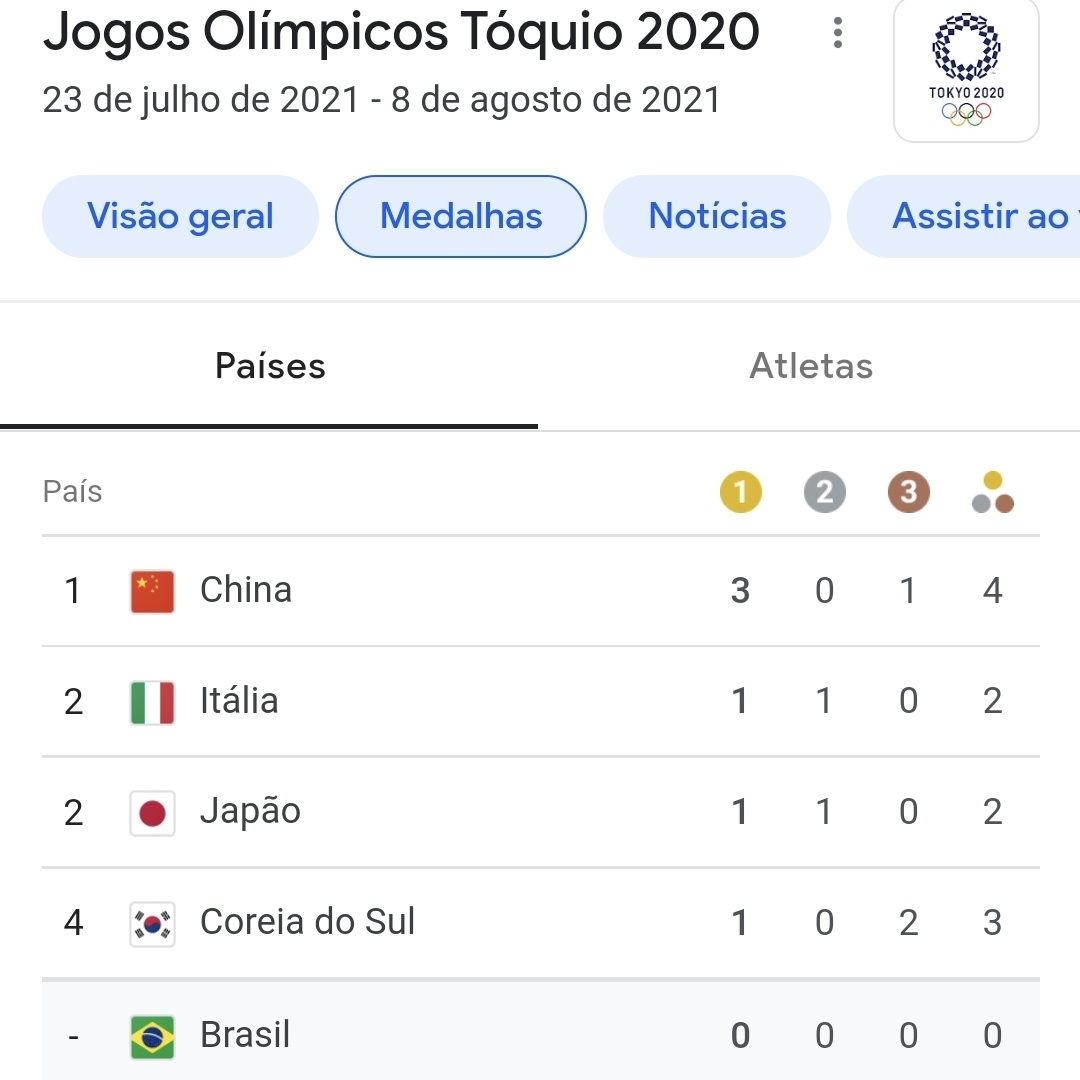Click the gold medal column icon
This screenshot has width=1080, height=1080.
740,492
